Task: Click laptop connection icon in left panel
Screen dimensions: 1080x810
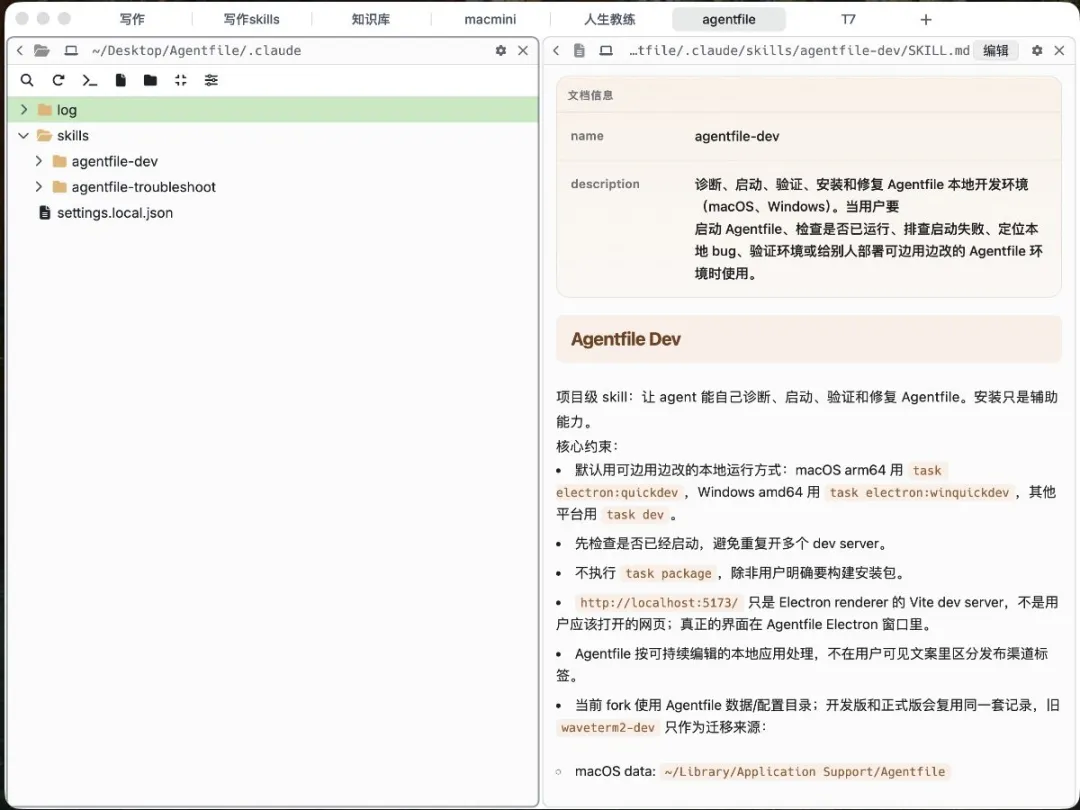Action: click(x=71, y=50)
